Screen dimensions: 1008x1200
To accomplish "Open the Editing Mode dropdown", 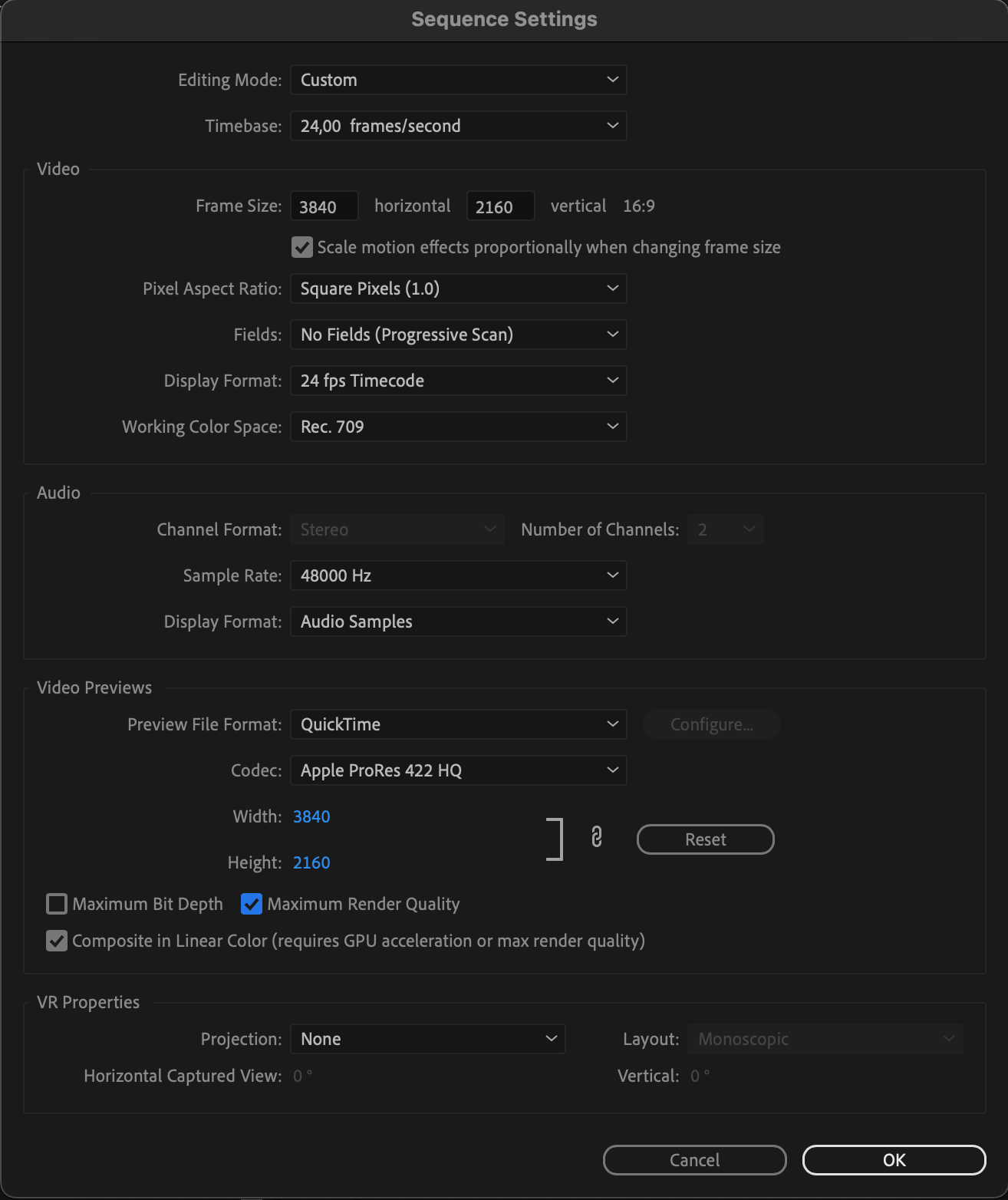I will coord(458,80).
